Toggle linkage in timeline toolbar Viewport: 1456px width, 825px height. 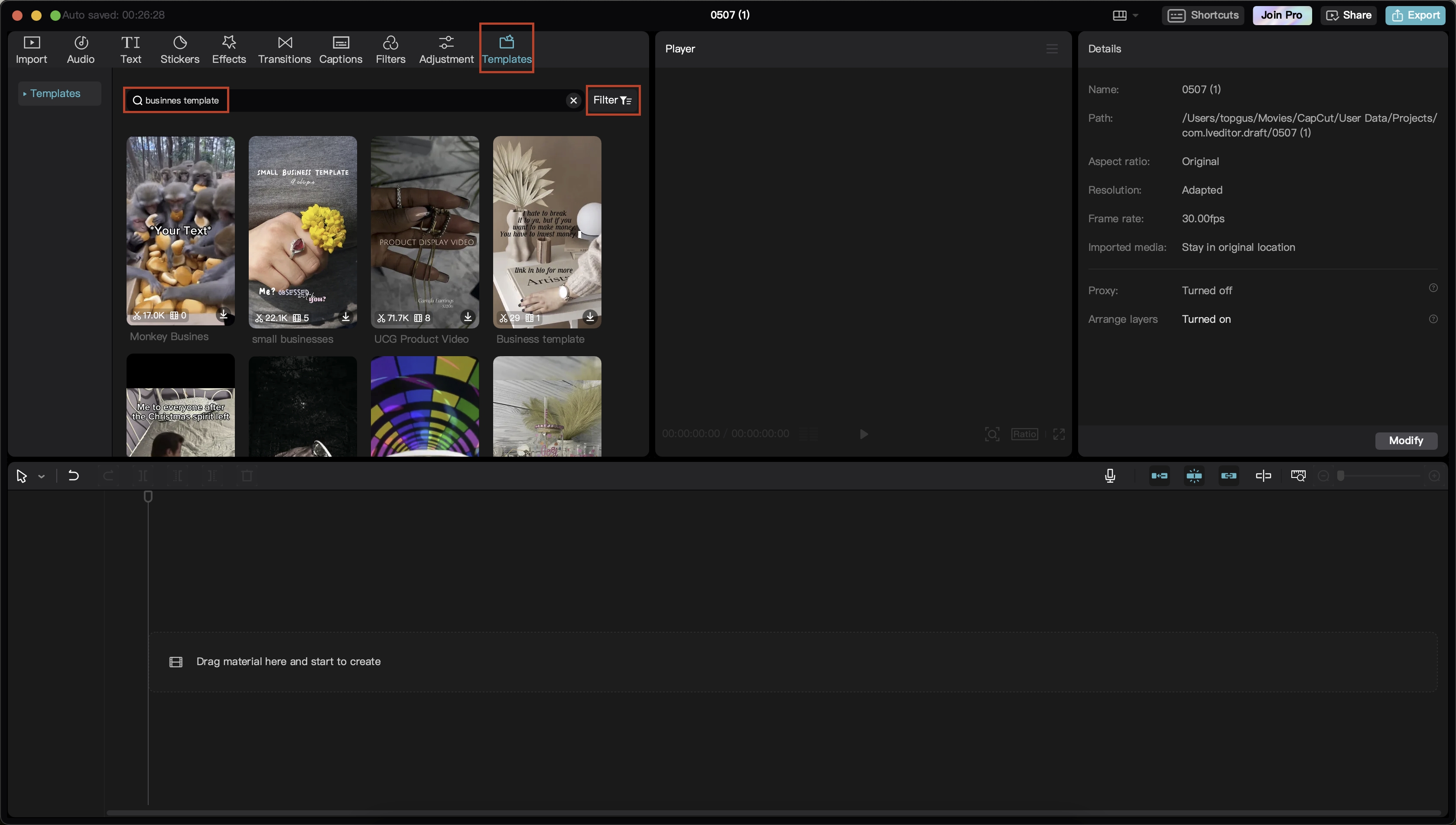(1228, 476)
